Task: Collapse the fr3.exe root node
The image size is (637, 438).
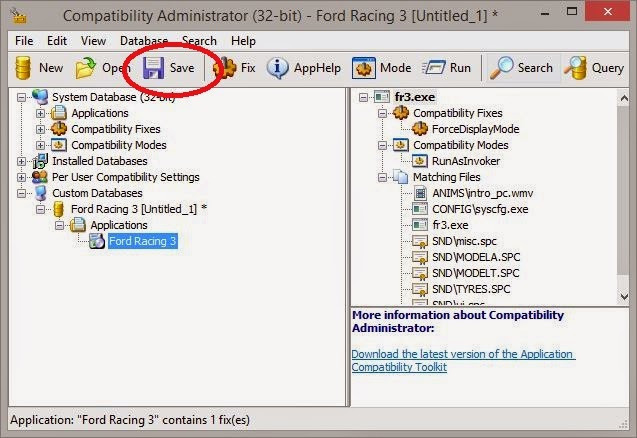Action: coord(364,98)
